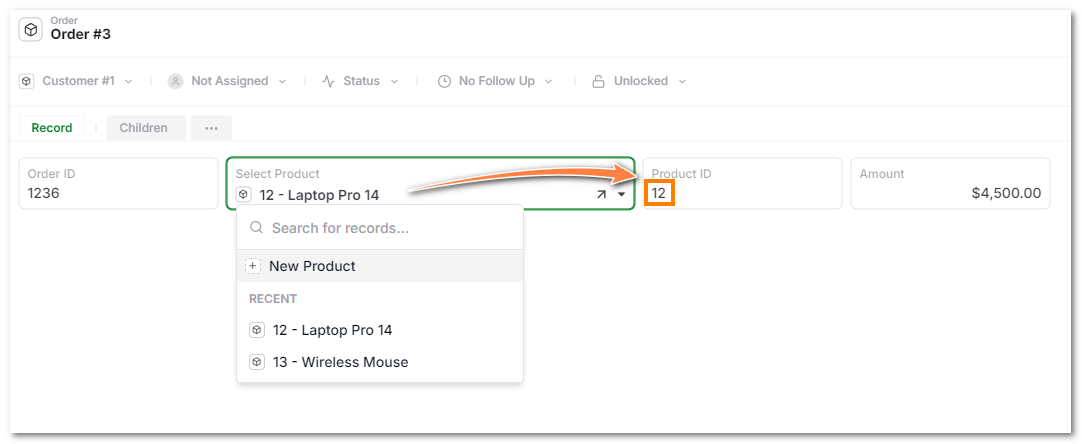Select 13 - Wireless Mouse from recent list
Screen dimensions: 1082x444
point(340,362)
